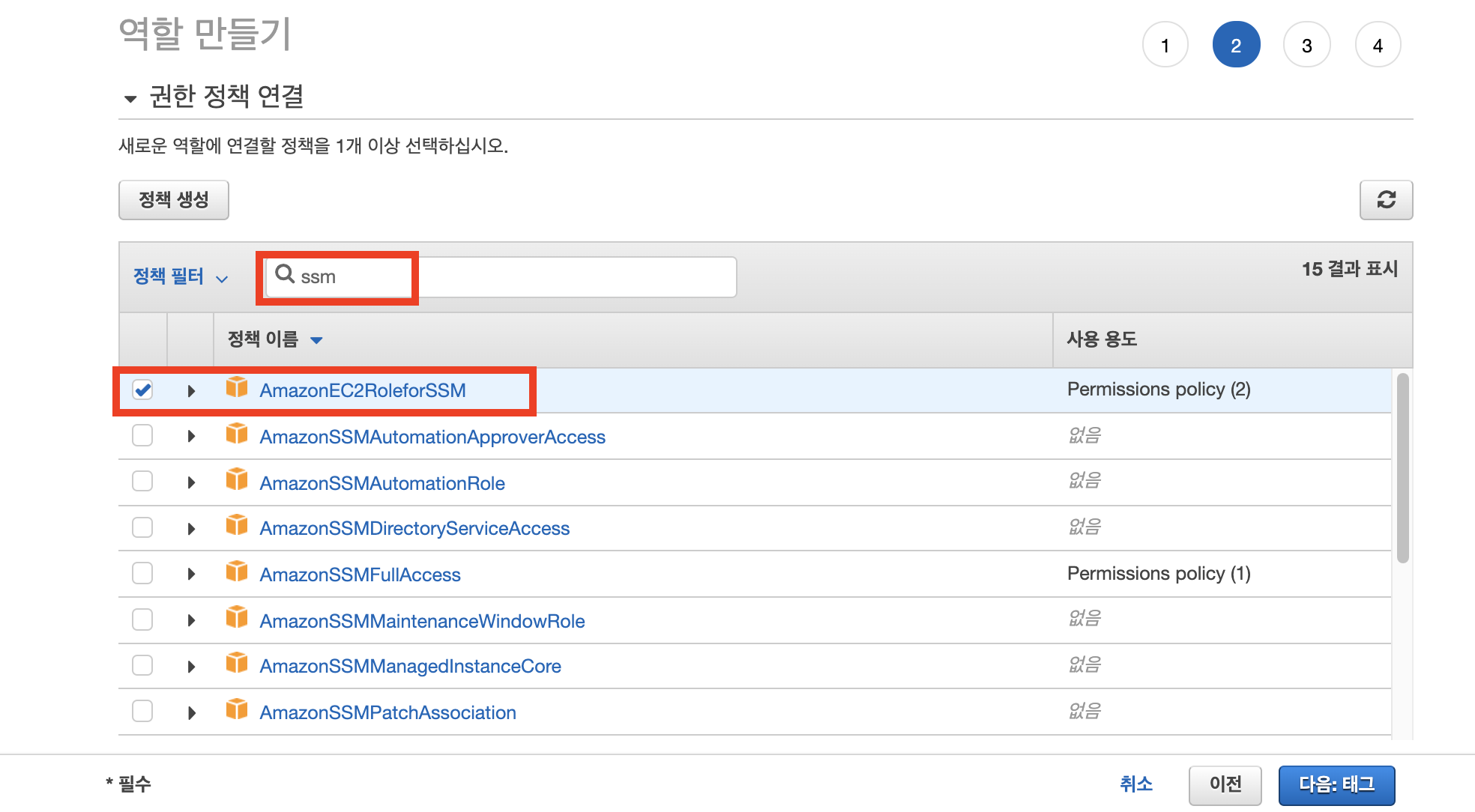The width and height of the screenshot is (1475, 812).
Task: Click the policy cube icon for AmazonSSMPatchAssociation
Action: tap(237, 709)
